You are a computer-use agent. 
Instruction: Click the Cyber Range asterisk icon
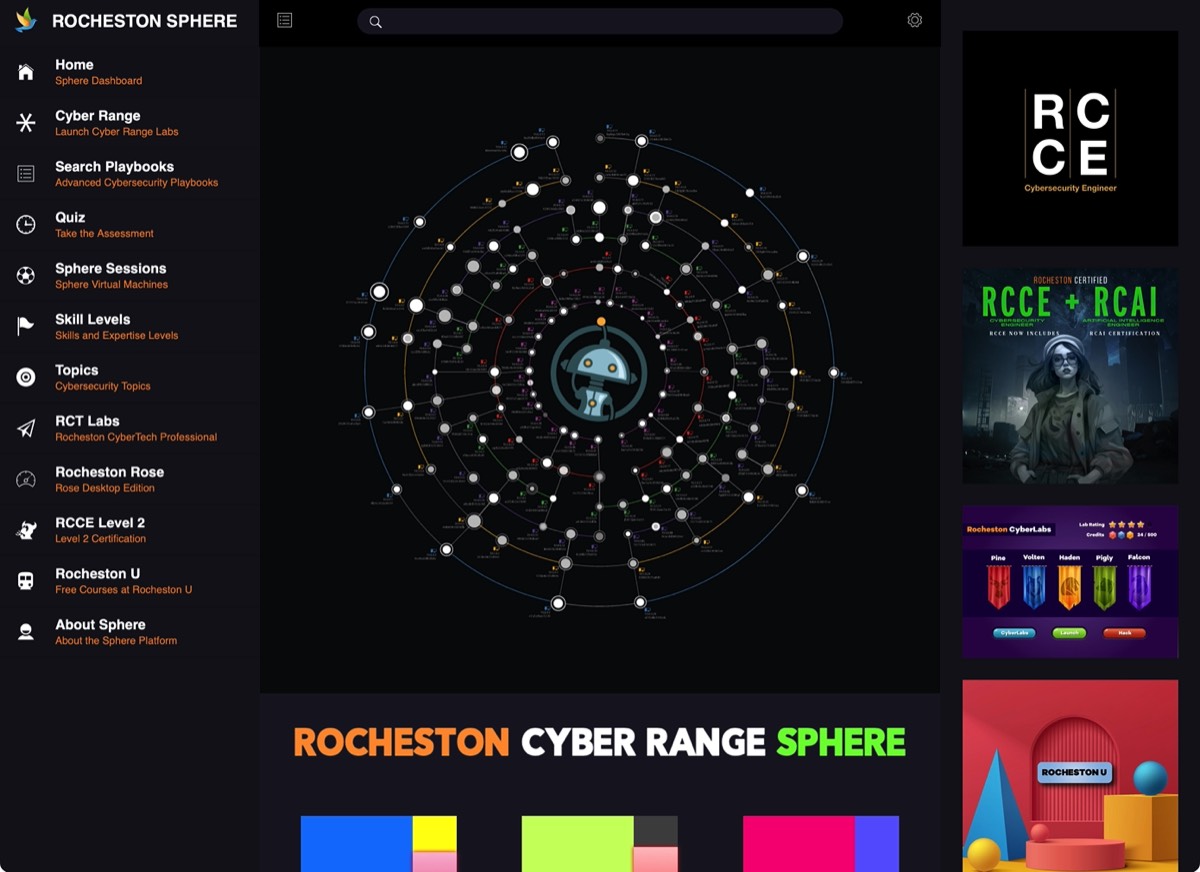(x=26, y=123)
